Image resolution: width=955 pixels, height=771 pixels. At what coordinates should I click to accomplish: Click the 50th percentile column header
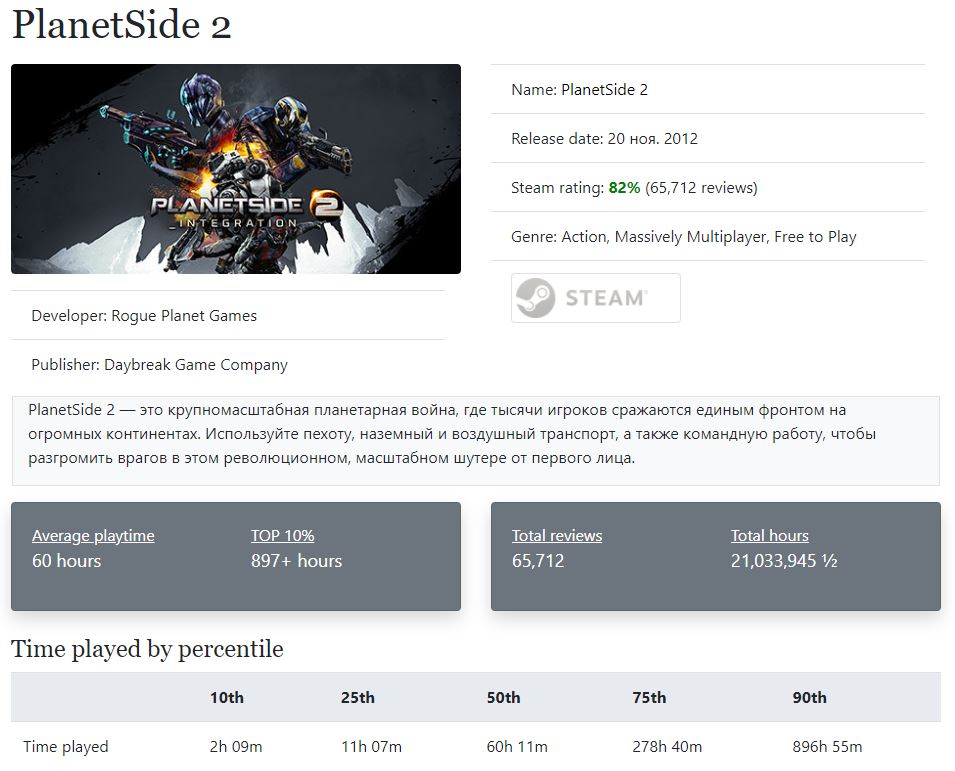[x=504, y=698]
